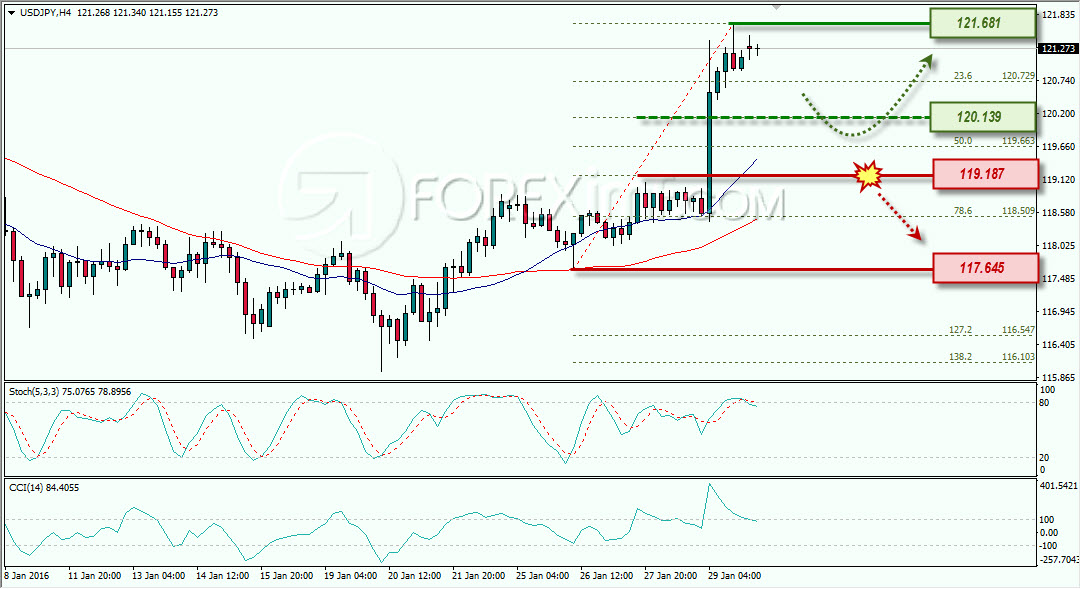Click the Fibonacci level value 116.547
This screenshot has height=589, width=1081.
tap(1018, 330)
